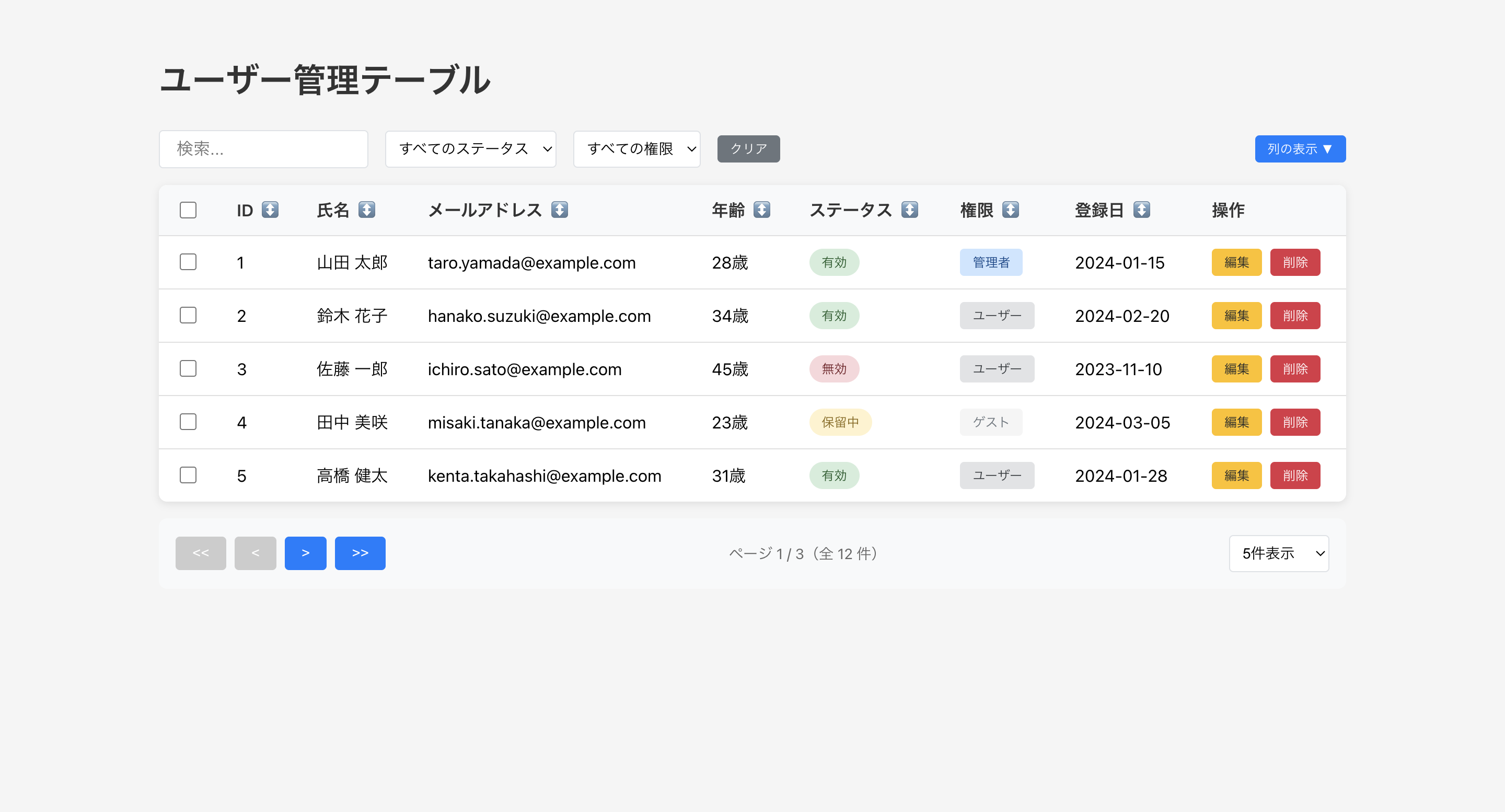Sort table by ID column icon

(270, 210)
